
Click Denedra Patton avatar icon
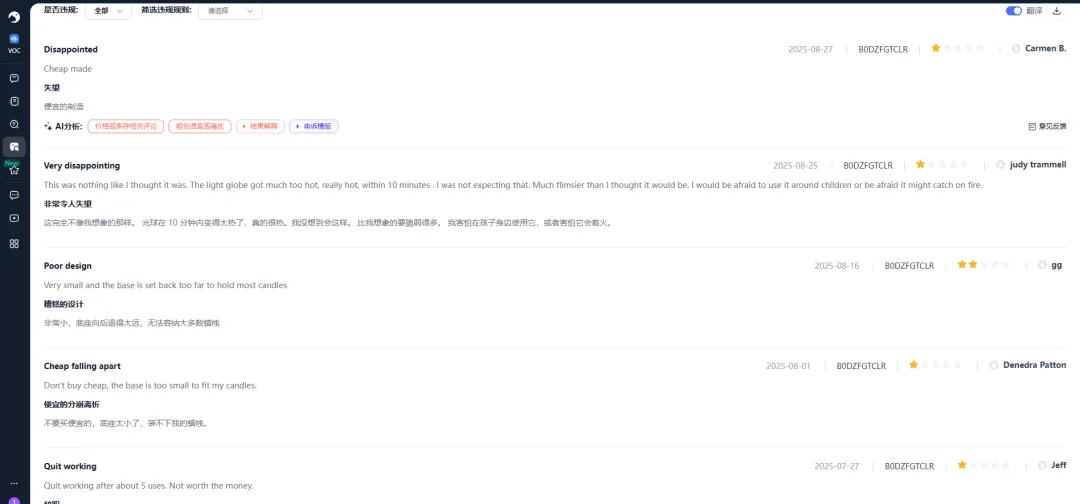pos(994,365)
